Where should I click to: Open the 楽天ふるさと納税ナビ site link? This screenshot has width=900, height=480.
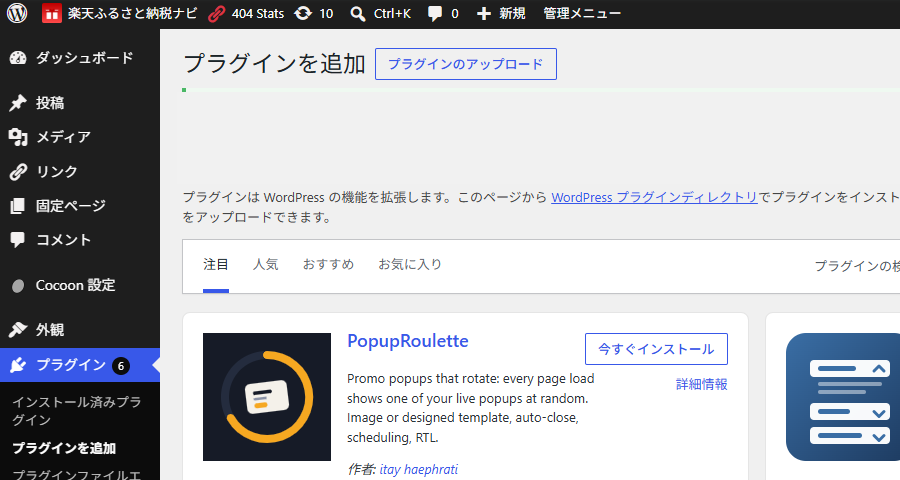click(132, 13)
